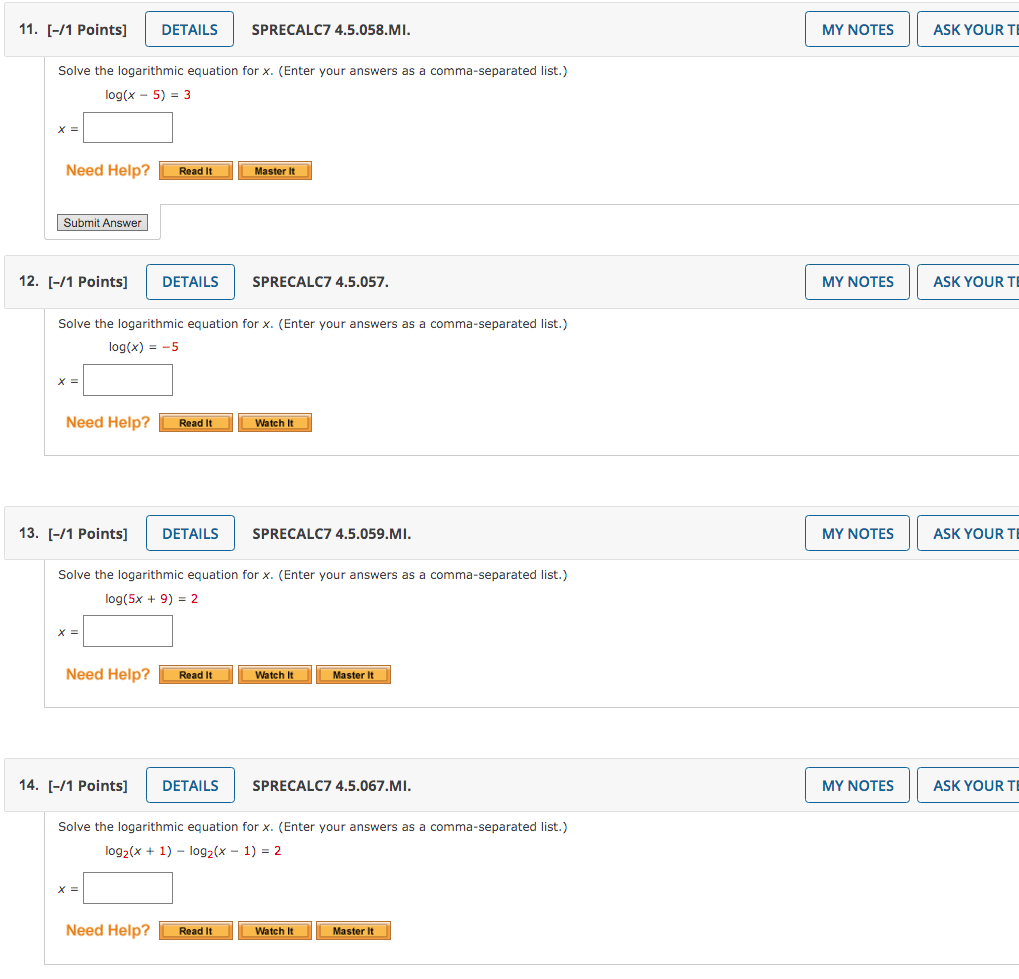Click Watch It for question 12
Viewport: 1019px width, 979px height.
274,422
